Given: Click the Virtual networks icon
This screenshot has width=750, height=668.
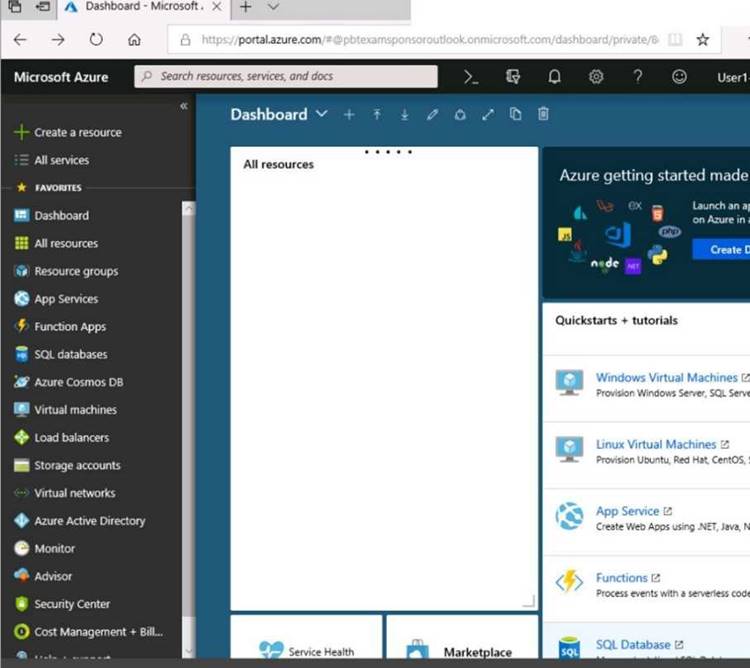Looking at the screenshot, I should point(22,493).
